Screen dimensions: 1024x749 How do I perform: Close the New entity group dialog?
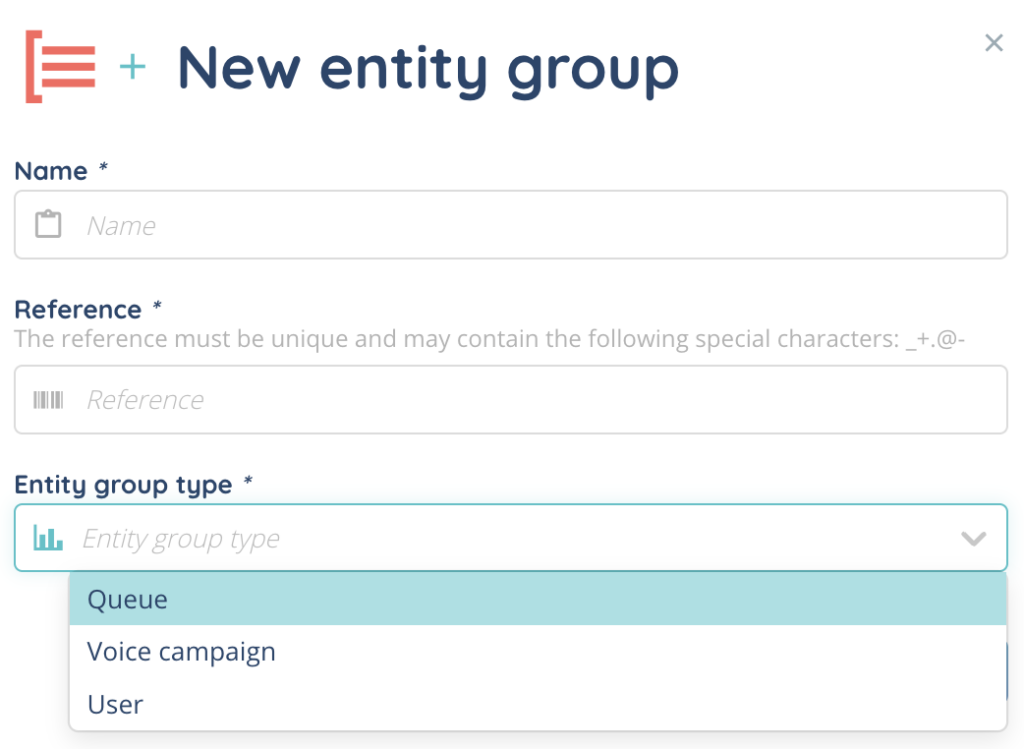click(993, 43)
